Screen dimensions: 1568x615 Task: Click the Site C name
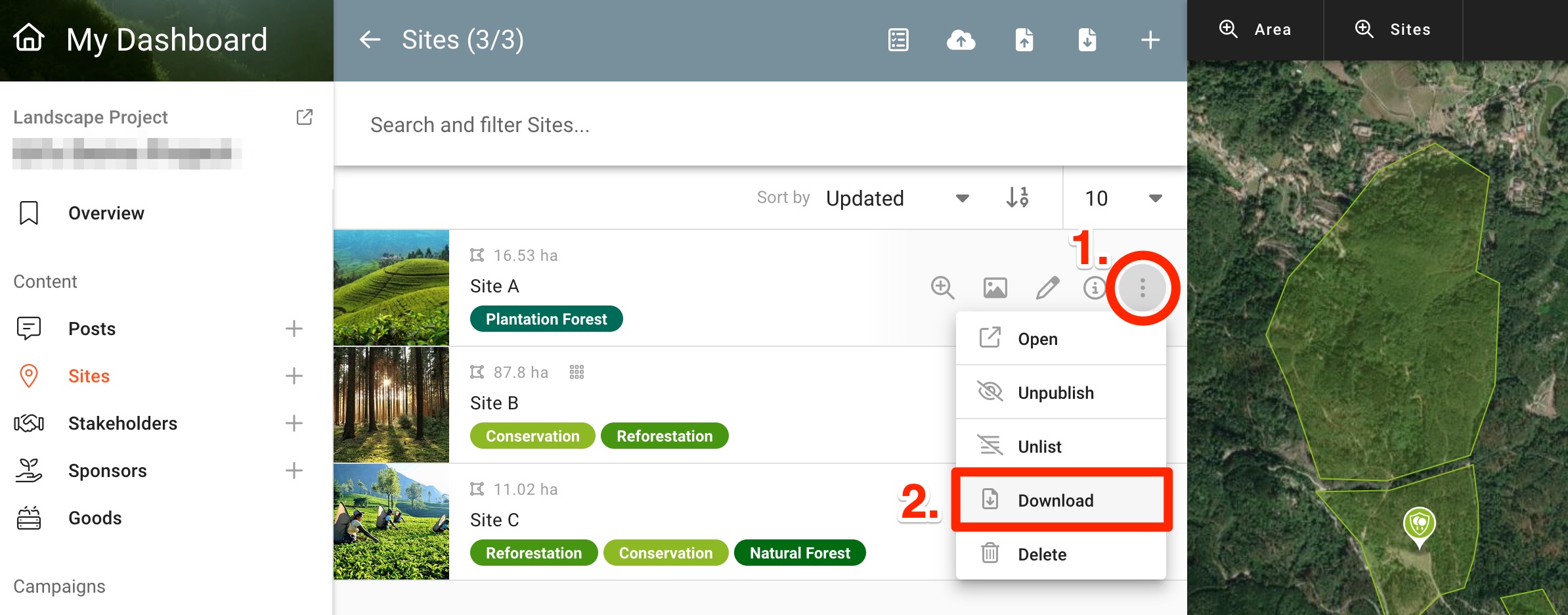coord(494,520)
